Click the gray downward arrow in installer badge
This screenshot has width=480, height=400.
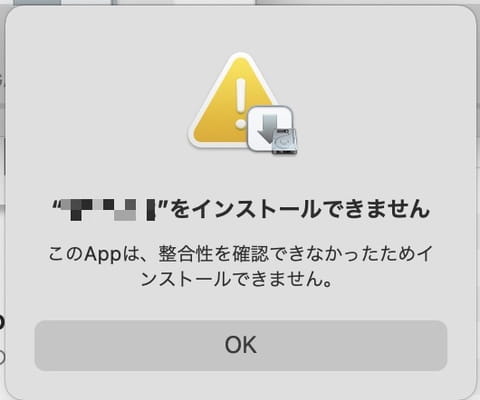tap(268, 127)
